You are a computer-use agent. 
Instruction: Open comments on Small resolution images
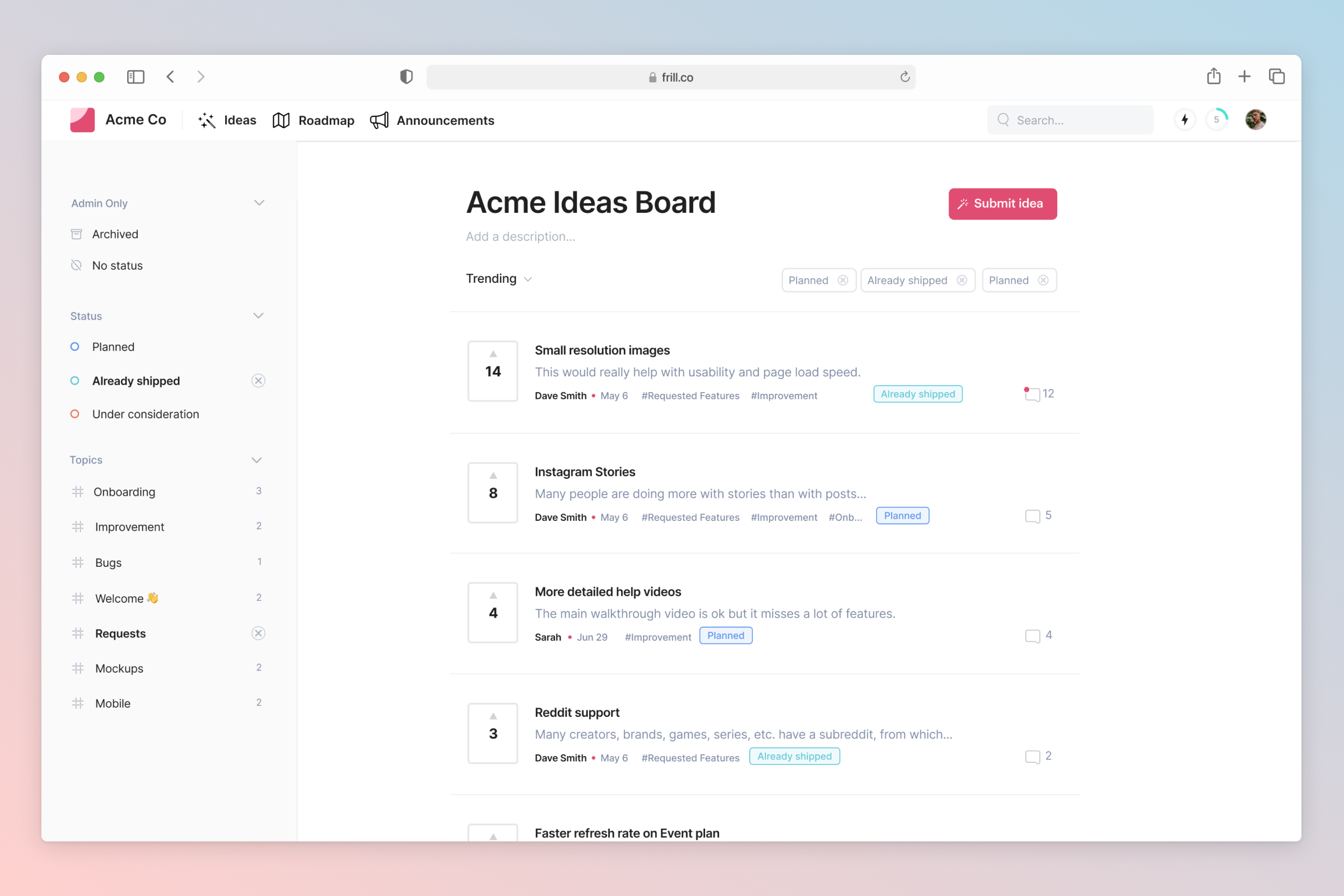coord(1039,394)
